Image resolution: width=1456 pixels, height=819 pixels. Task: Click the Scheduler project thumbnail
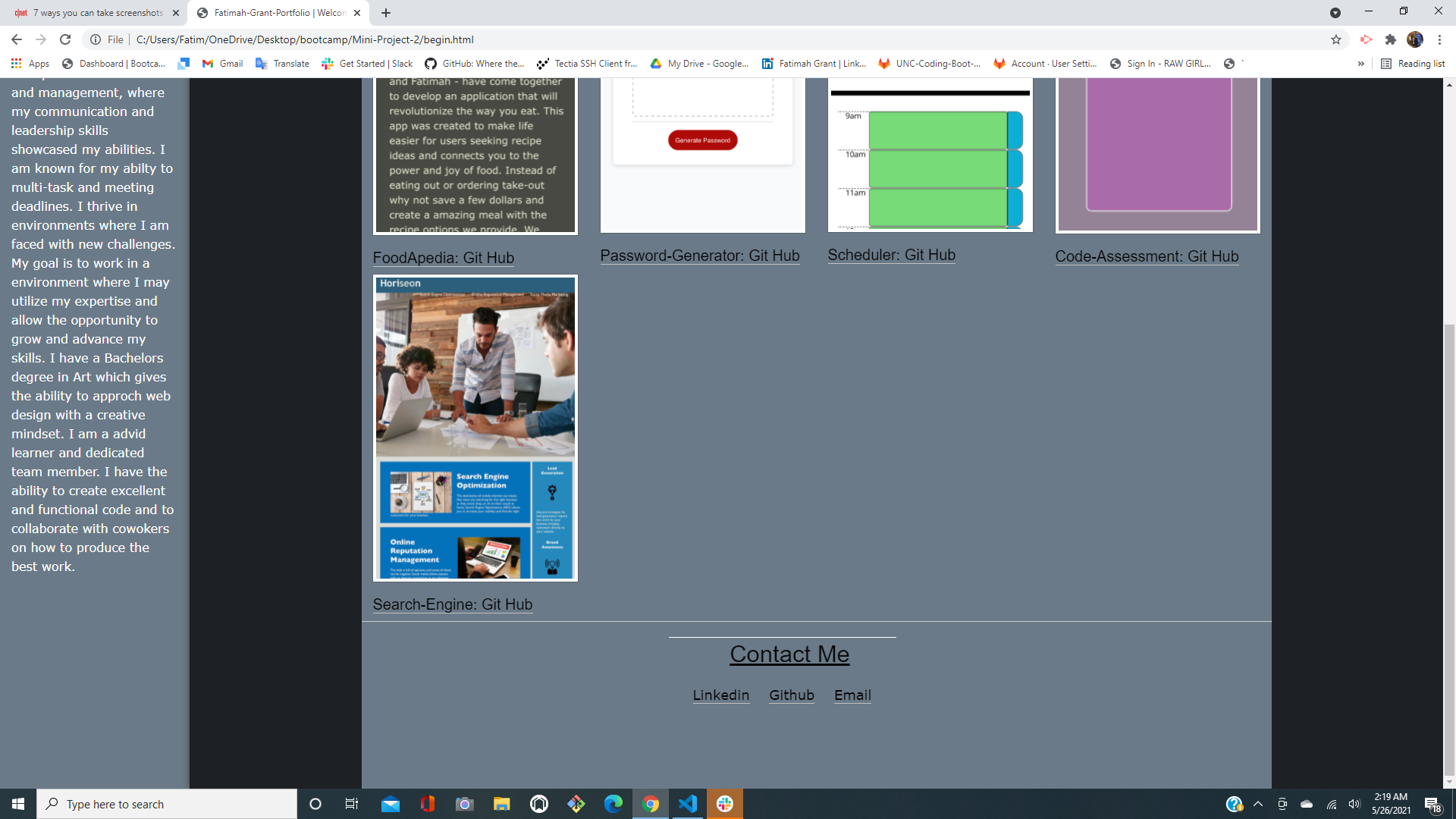[x=930, y=155]
